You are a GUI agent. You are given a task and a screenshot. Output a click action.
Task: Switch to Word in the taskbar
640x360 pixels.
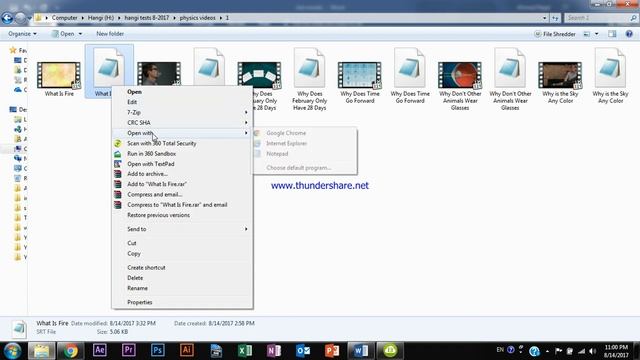click(x=361, y=350)
